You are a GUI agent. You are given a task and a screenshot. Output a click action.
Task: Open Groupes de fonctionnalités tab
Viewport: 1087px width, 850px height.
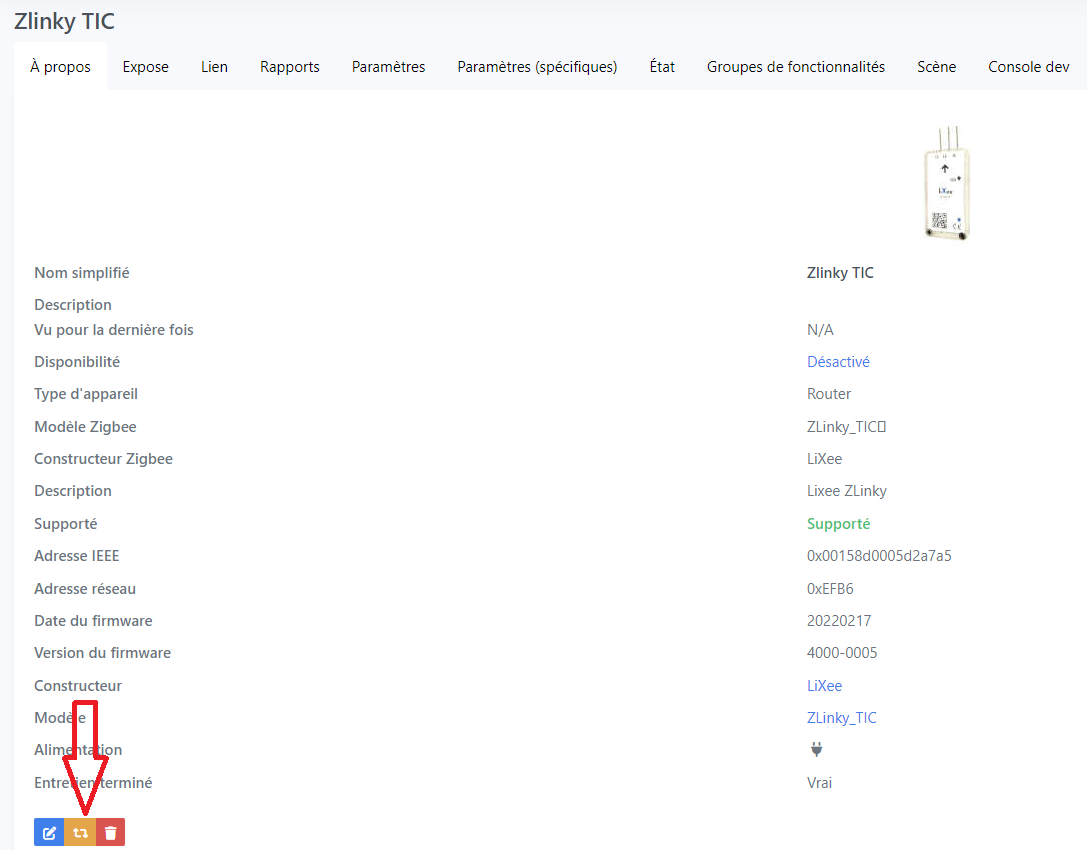point(796,67)
